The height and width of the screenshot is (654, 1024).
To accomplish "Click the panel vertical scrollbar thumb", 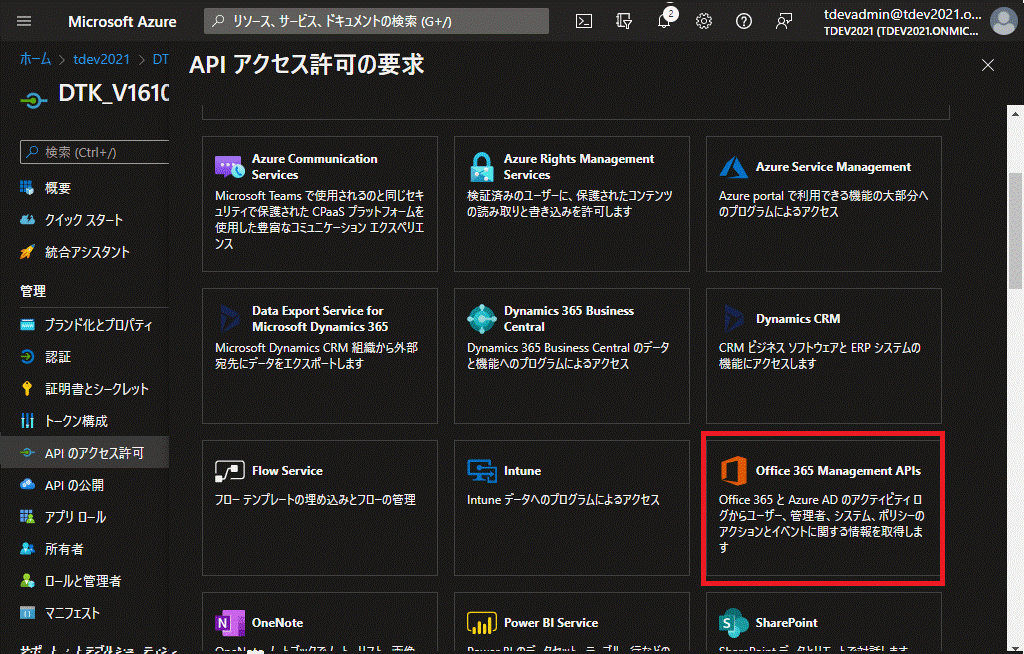I will (x=1015, y=229).
